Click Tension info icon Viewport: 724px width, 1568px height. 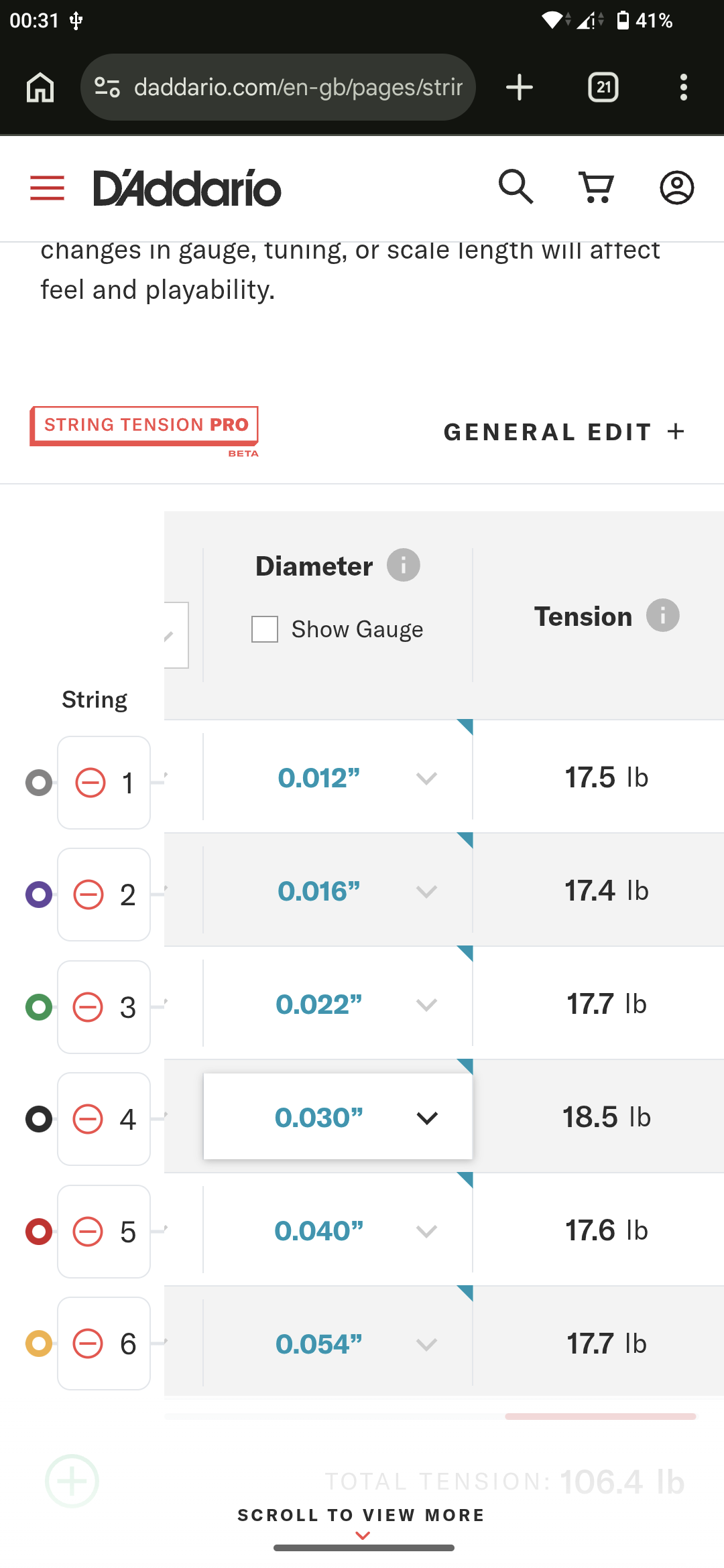click(663, 615)
